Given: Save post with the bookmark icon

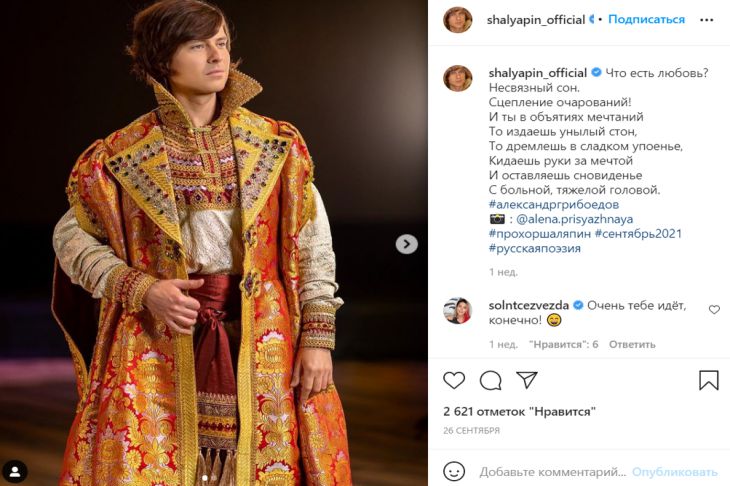Looking at the screenshot, I should (708, 380).
